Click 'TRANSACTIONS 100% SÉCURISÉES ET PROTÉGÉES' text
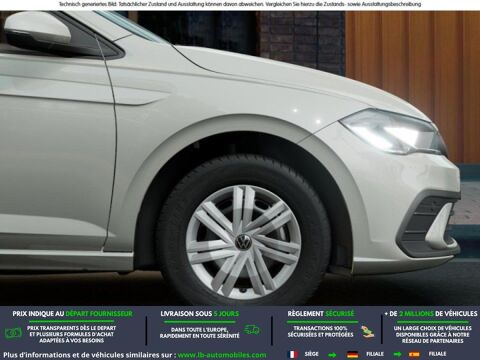 pyautogui.click(x=320, y=331)
